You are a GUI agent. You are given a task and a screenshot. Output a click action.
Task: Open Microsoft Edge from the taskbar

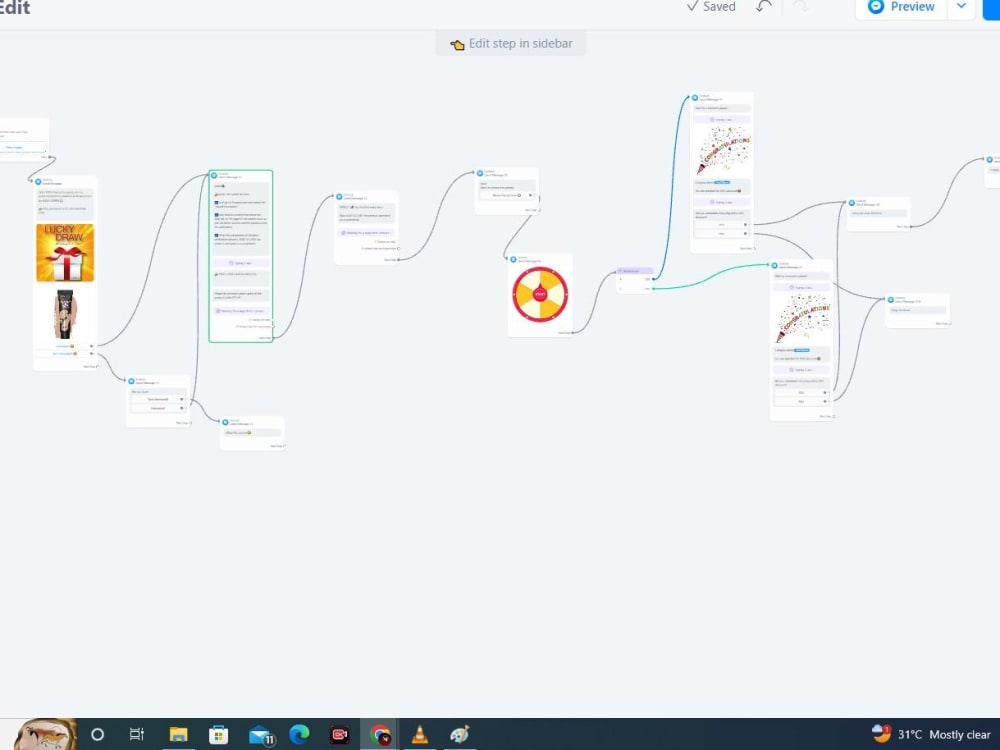pos(298,734)
